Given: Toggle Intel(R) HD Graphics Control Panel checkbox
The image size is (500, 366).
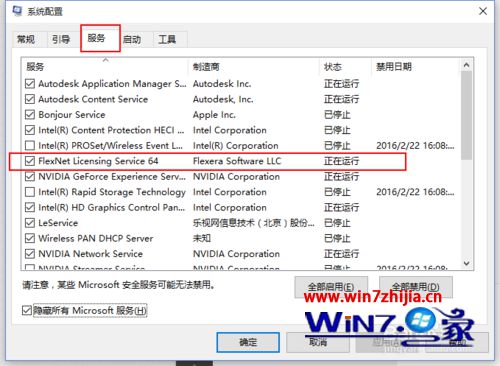Looking at the screenshot, I should 30,207.
